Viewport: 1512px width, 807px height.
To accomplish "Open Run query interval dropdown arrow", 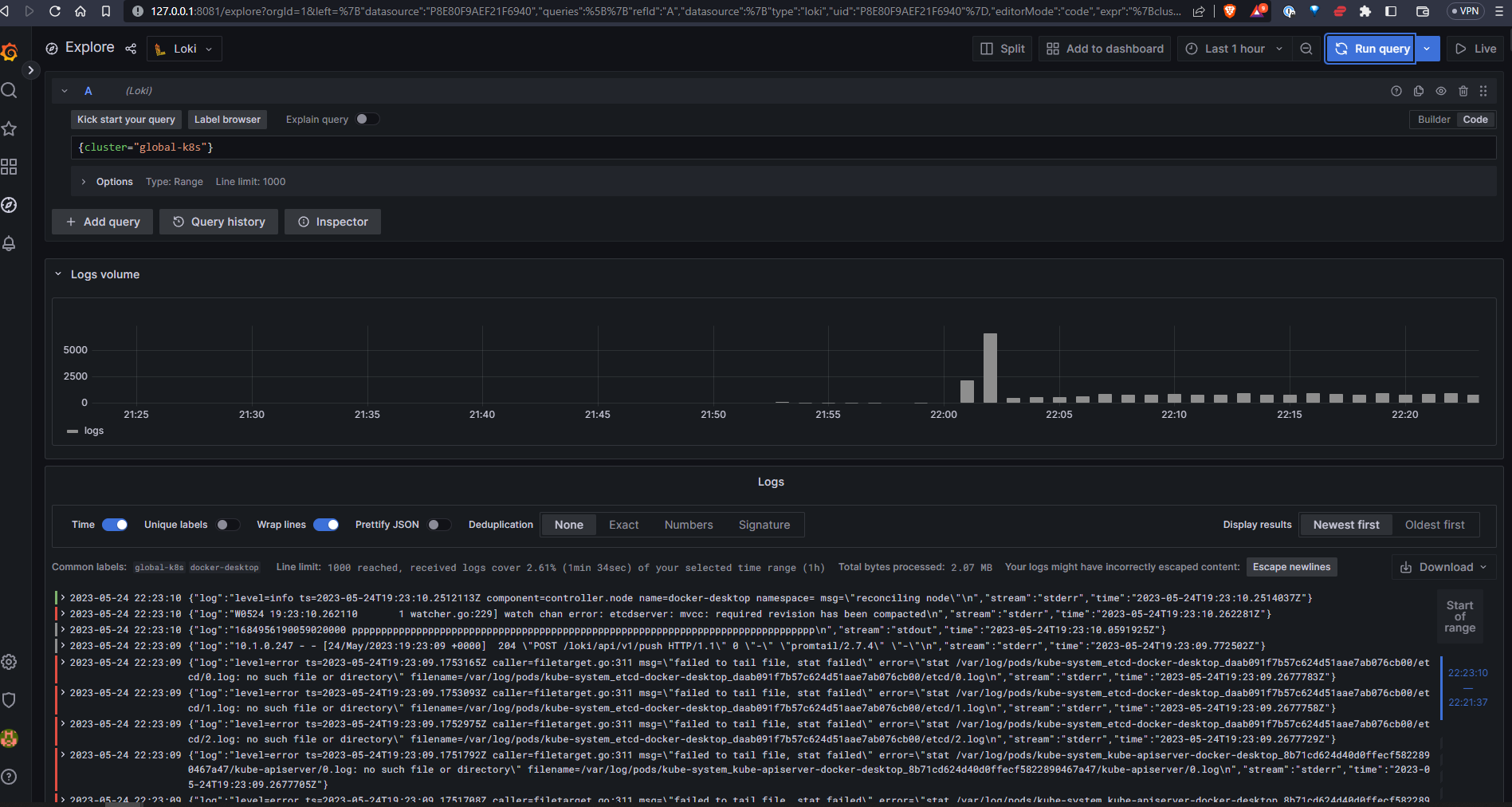I will coord(1427,49).
